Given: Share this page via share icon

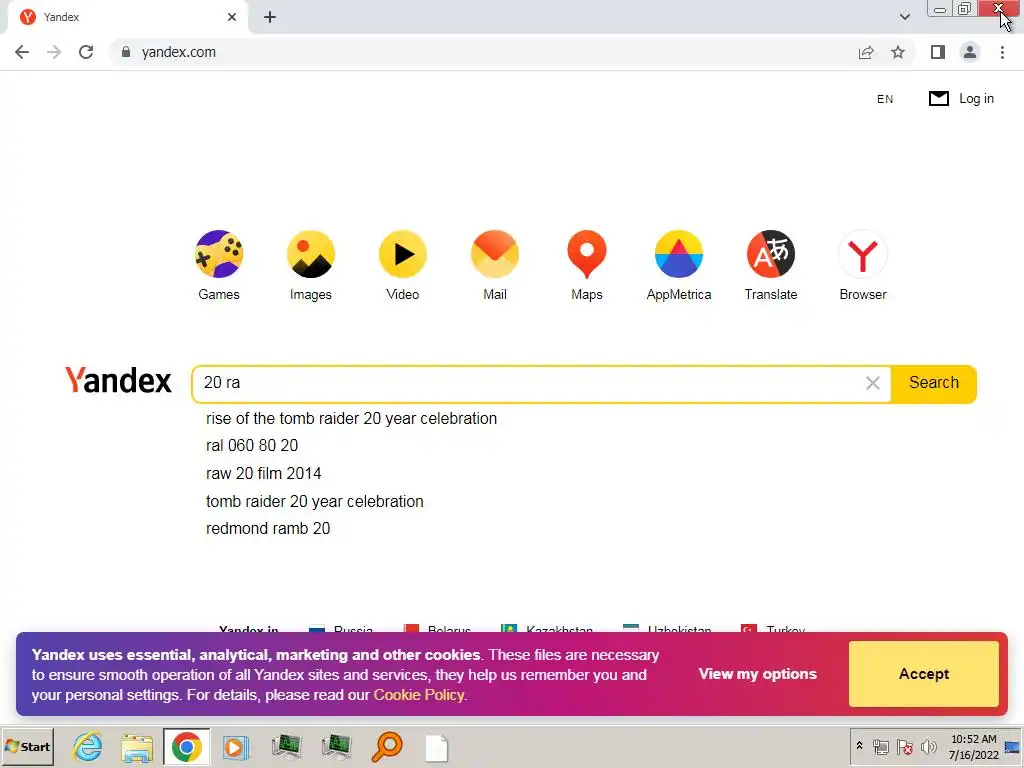Looking at the screenshot, I should [866, 52].
